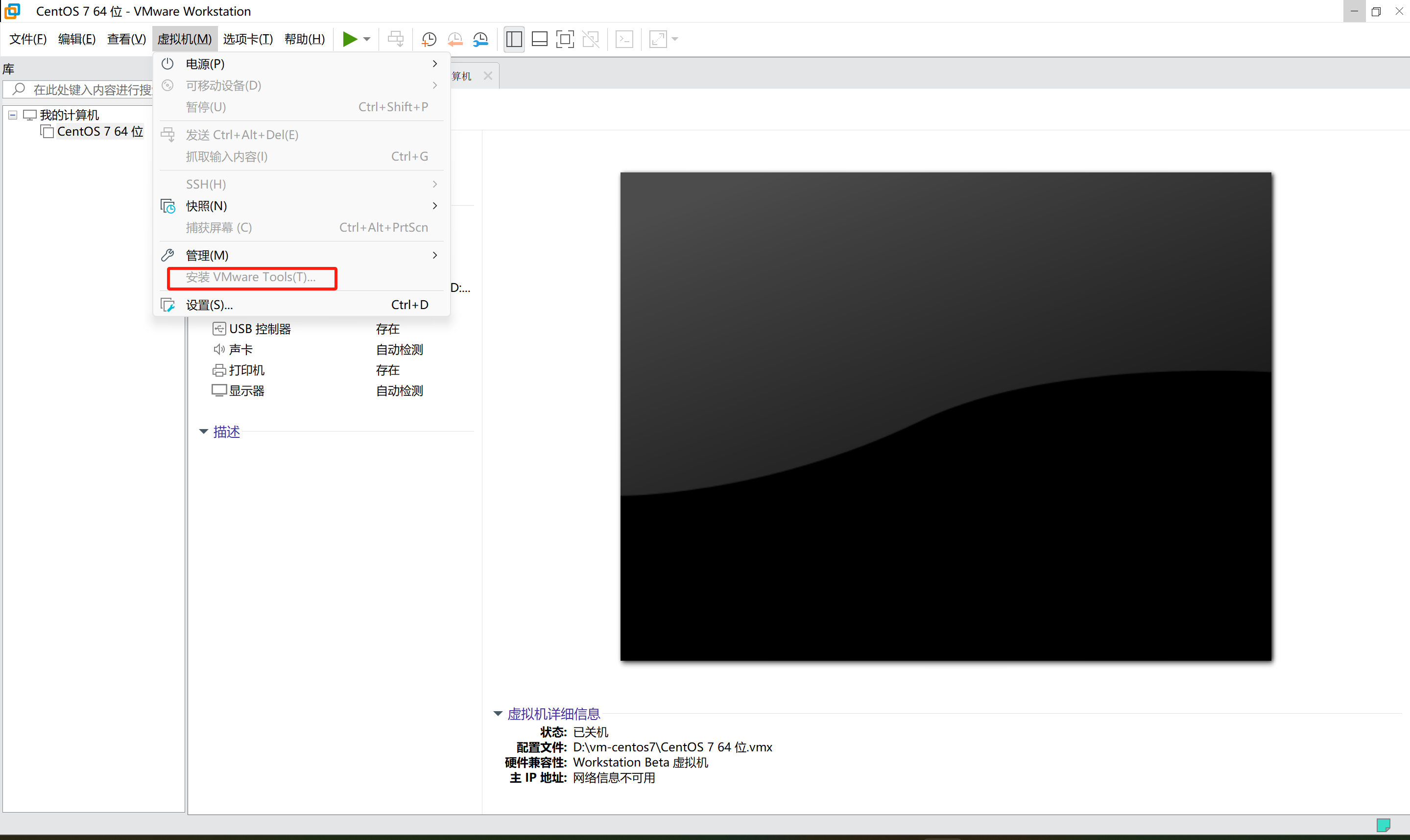The image size is (1410, 840).
Task: Click the revert snapshot icon
Action: [455, 39]
